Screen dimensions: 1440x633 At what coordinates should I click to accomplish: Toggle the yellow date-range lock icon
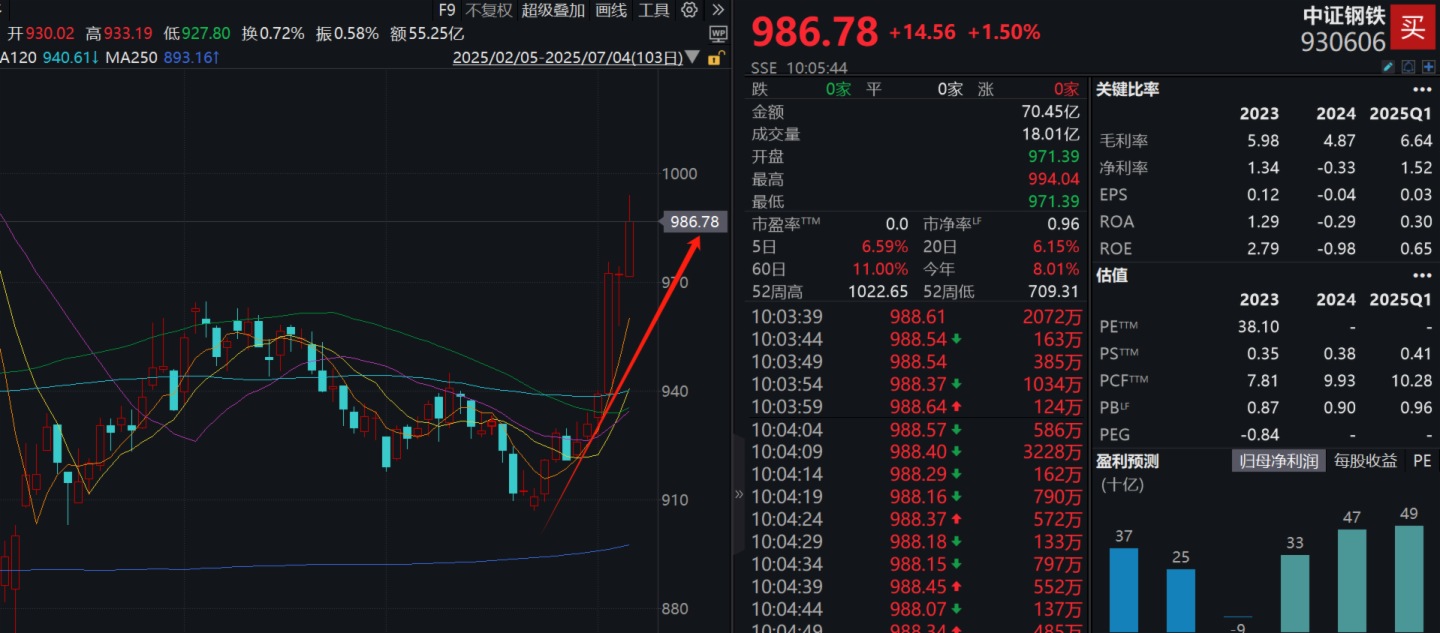coord(715,58)
